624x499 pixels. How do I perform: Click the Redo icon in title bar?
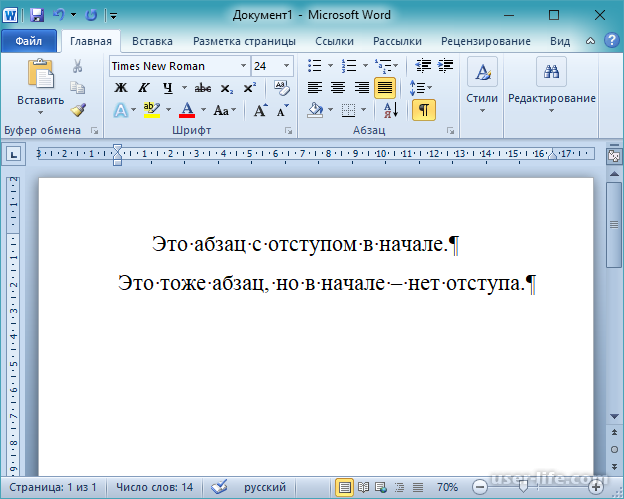pyautogui.click(x=92, y=15)
